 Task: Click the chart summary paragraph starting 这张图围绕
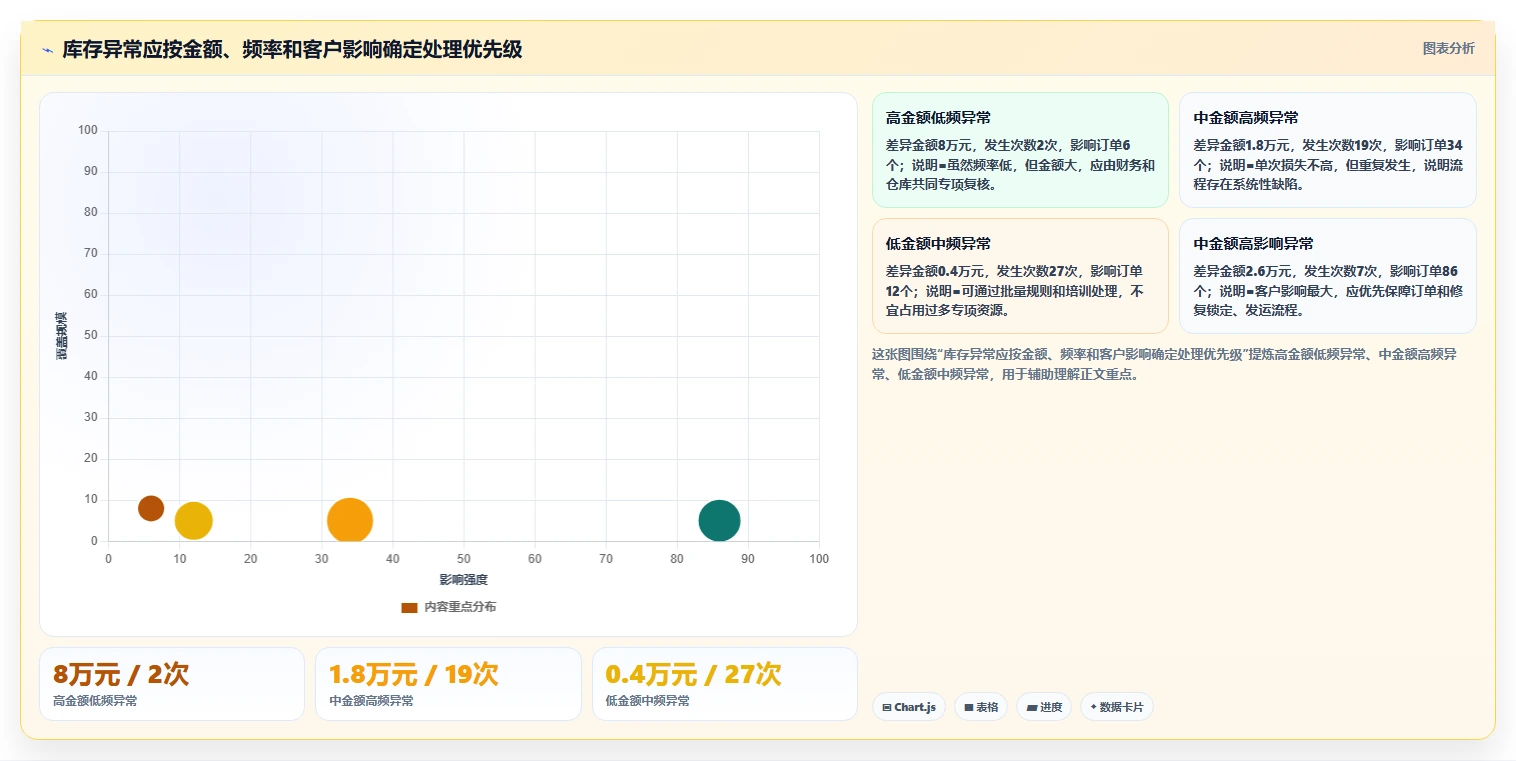1165,365
